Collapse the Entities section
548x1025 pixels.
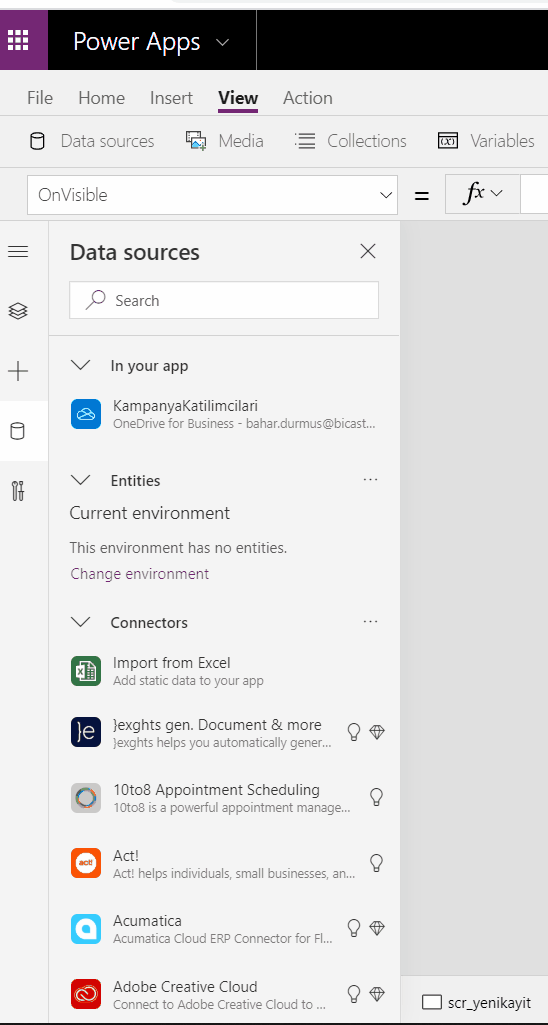[80, 480]
